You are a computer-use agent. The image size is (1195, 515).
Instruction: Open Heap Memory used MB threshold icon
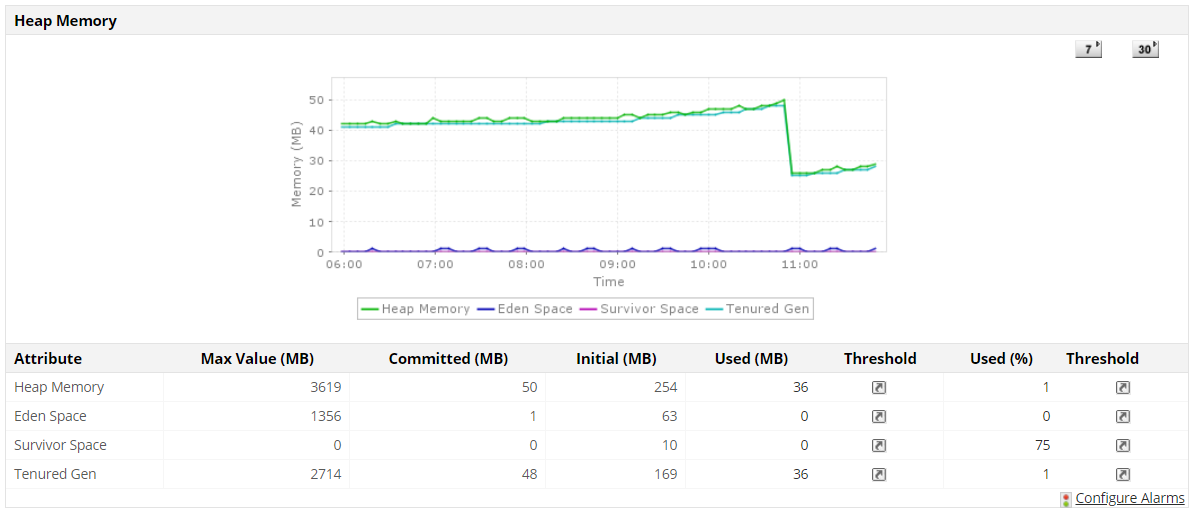click(879, 388)
